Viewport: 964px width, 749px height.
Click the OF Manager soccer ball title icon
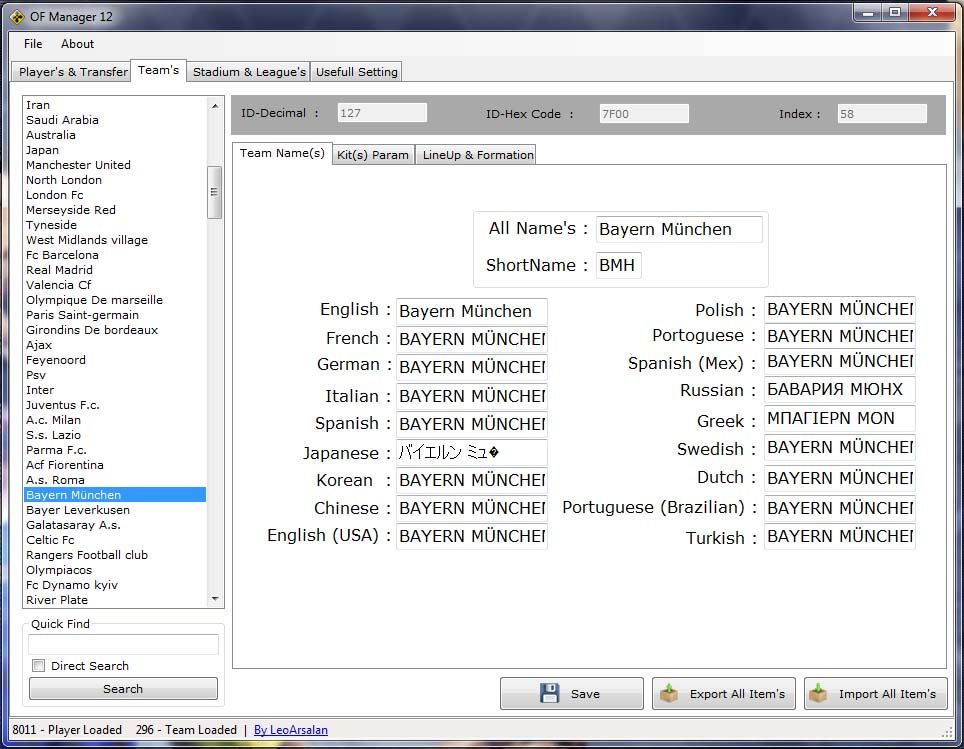(16, 14)
